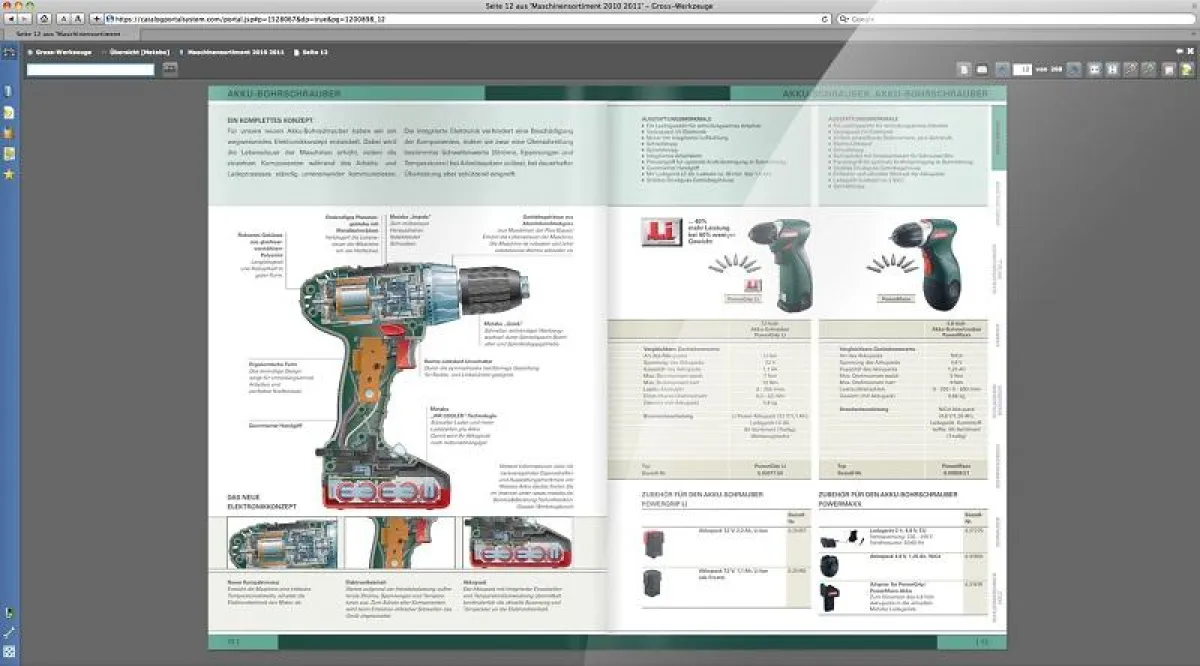Go back with the browser back arrow
Image resolution: width=1200 pixels, height=666 pixels.
11,19
